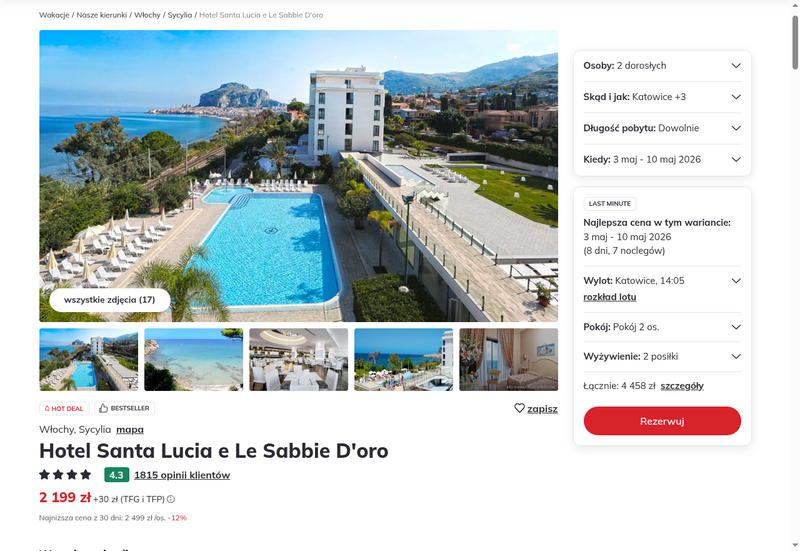Expand the Wyżywienie 2 posiłki selector

[662, 357]
